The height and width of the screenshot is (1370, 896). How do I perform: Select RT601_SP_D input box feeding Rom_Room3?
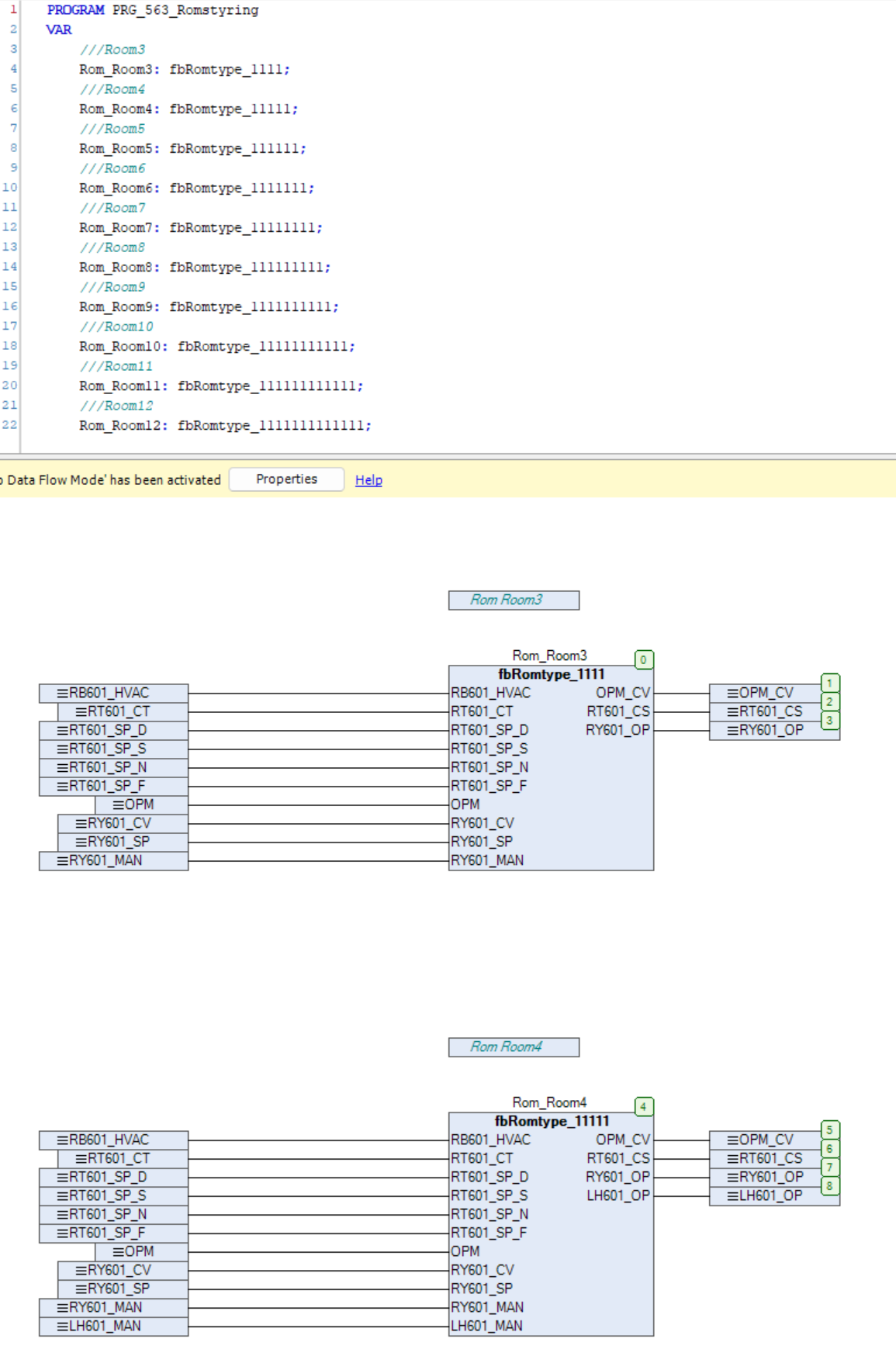click(113, 730)
